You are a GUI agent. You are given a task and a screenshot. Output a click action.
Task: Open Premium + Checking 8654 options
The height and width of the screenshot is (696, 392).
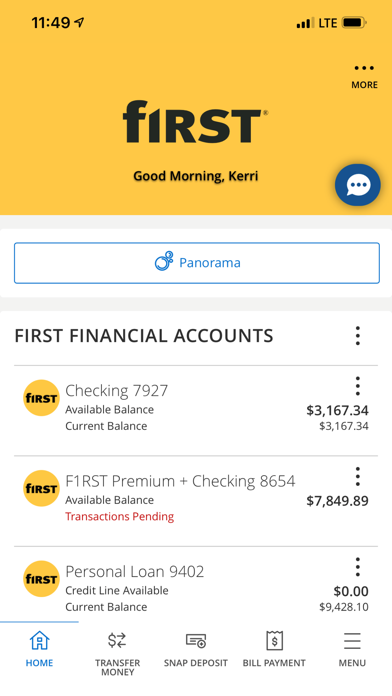pos(358,477)
